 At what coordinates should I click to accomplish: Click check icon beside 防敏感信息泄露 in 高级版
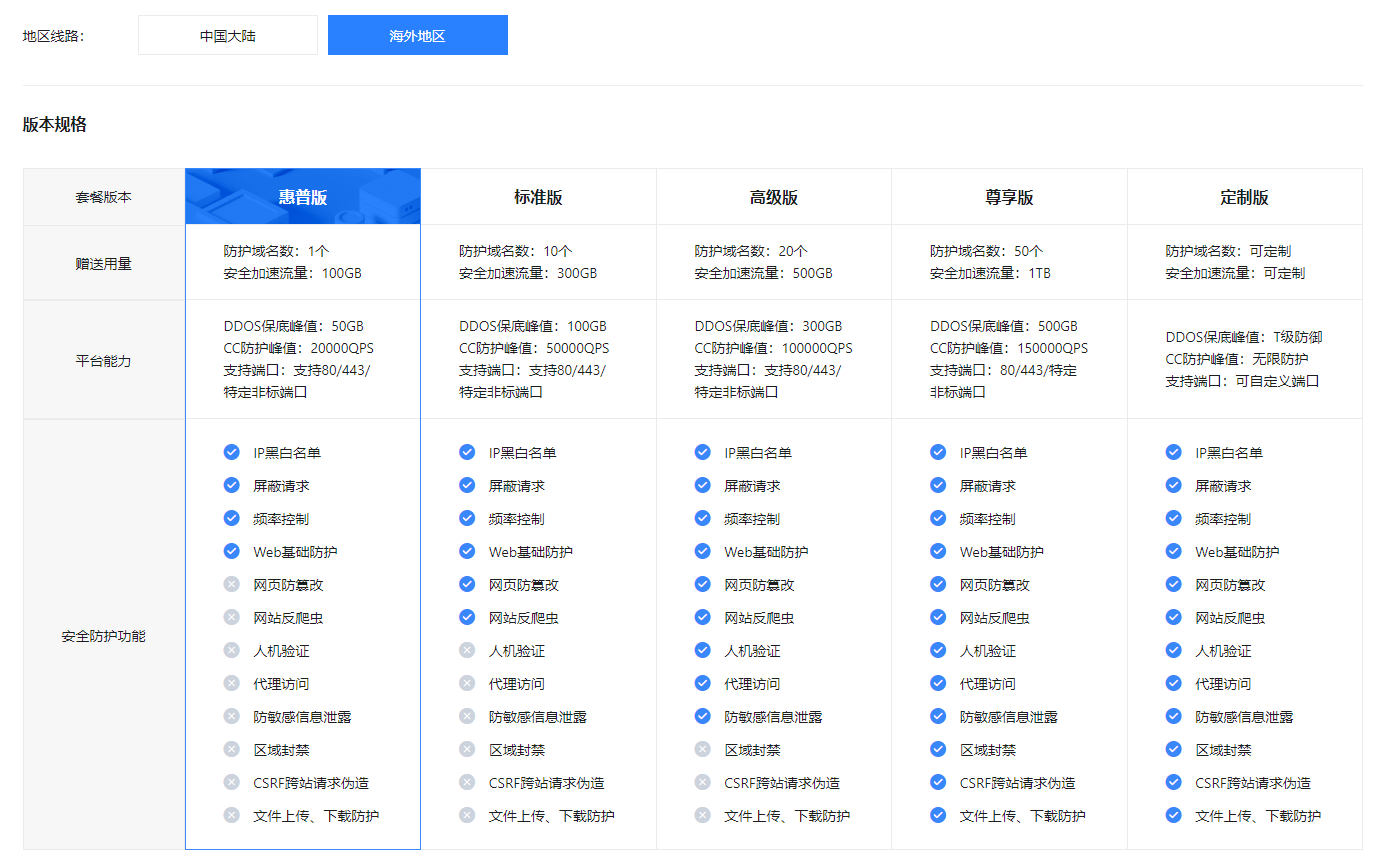tap(703, 716)
